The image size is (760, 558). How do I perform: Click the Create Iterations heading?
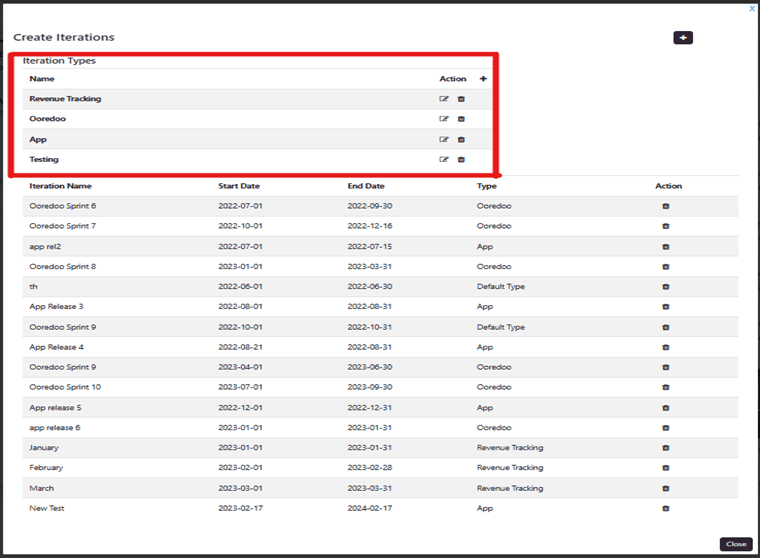[x=63, y=37]
